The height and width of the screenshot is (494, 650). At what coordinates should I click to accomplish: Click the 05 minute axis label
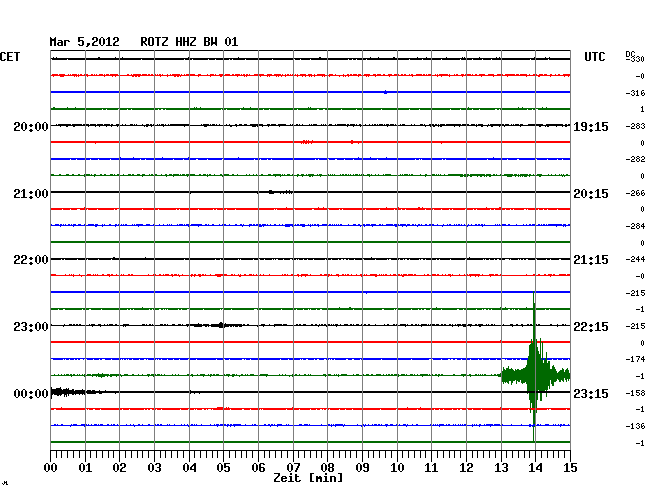point(223,467)
